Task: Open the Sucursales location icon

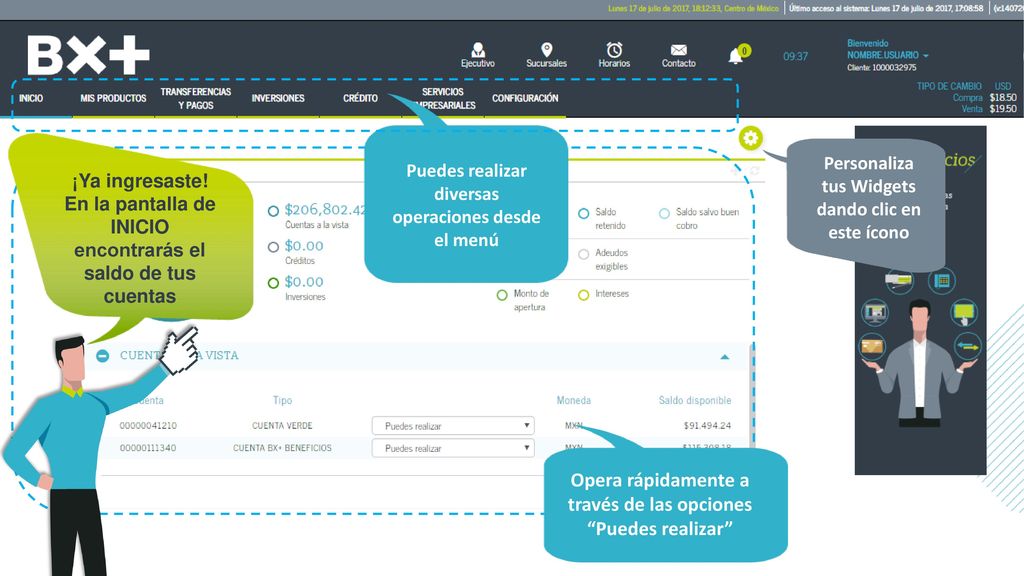Action: pos(547,50)
